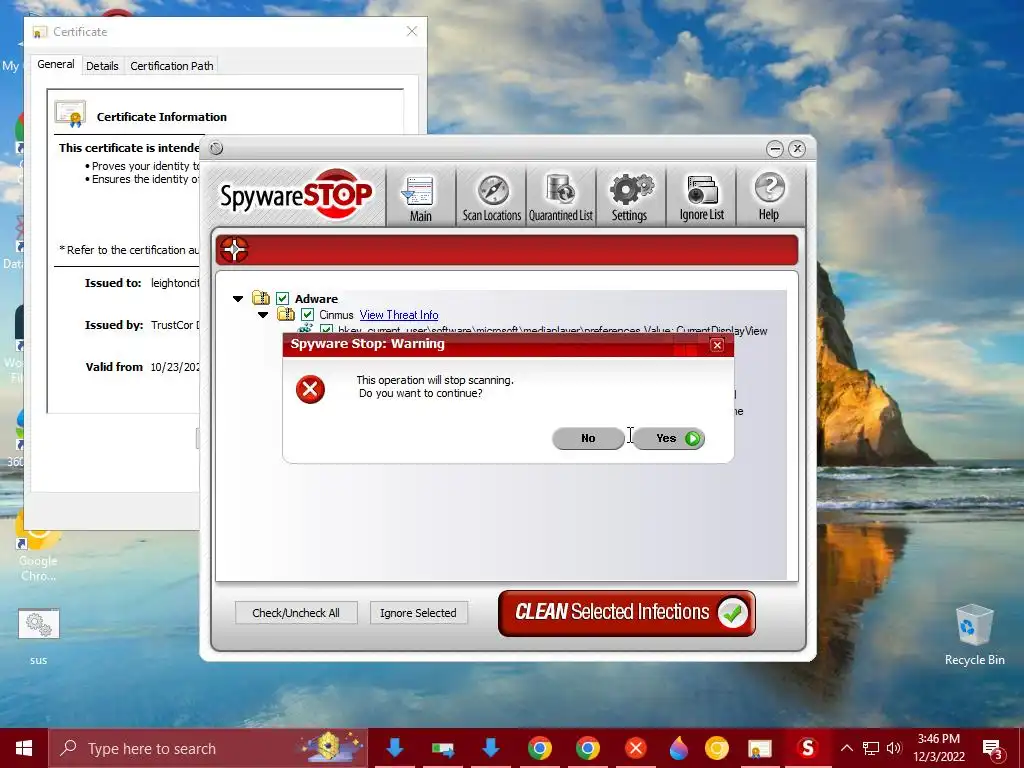Click the crosshair icon in the red scan bar
Screen dimensions: 1024x768
coord(234,249)
